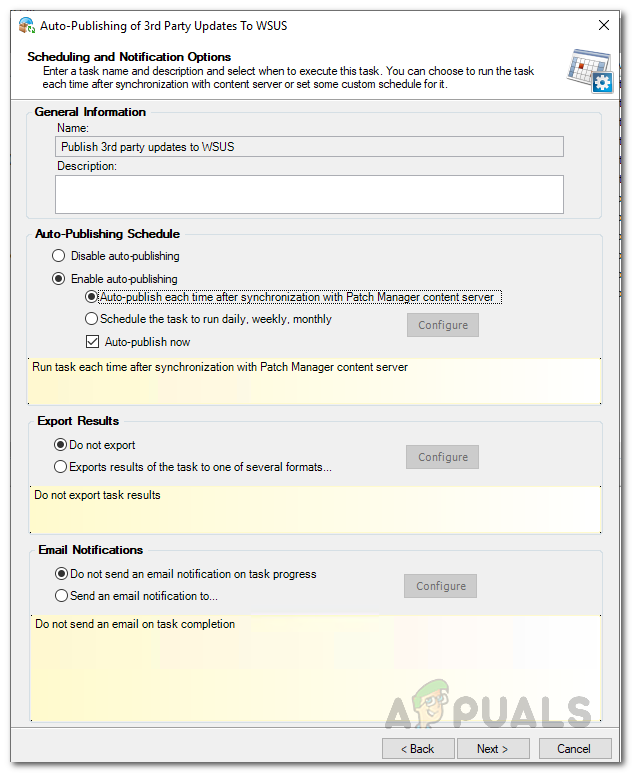Select Do not send an email notification
The height and width of the screenshot is (773, 632).
pos(62,574)
